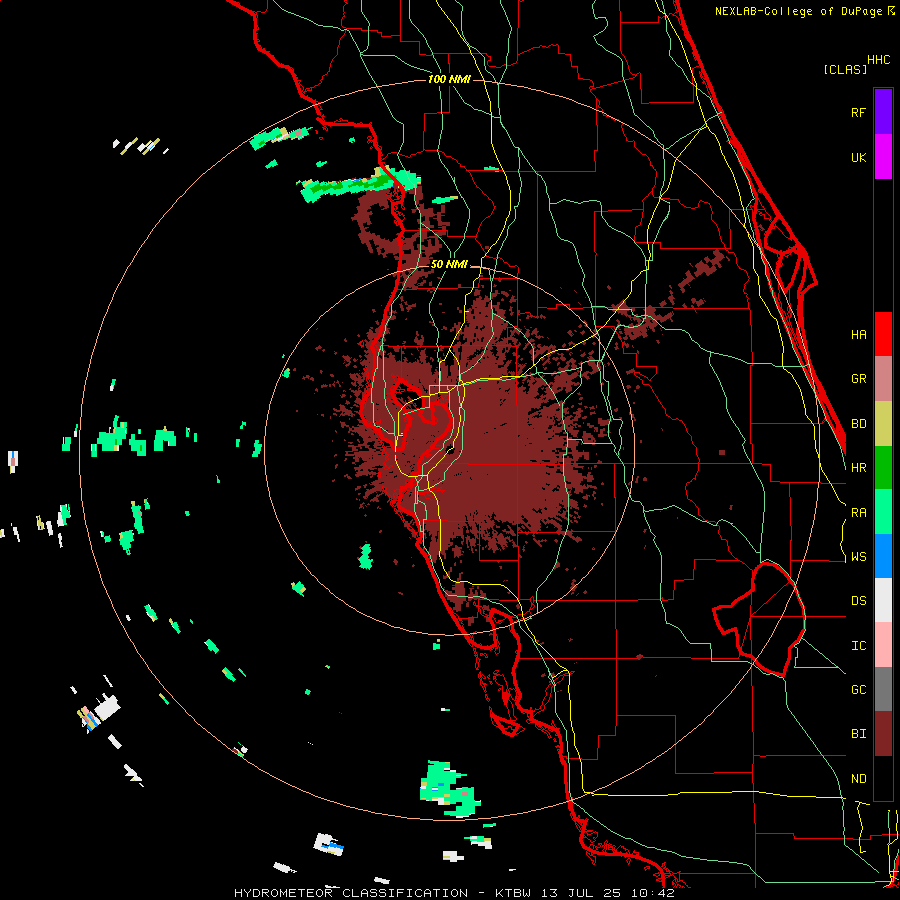Click the 'RA' legend label text
This screenshot has width=900, height=900.
(x=858, y=513)
